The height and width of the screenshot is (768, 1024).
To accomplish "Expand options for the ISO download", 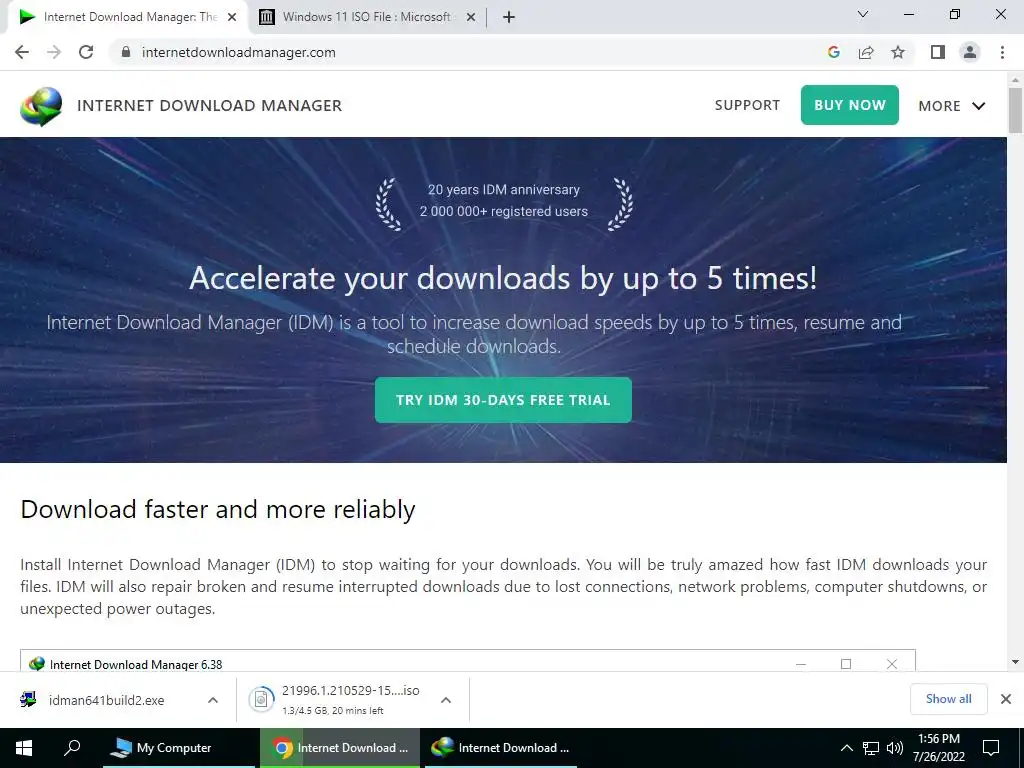I will point(445,700).
